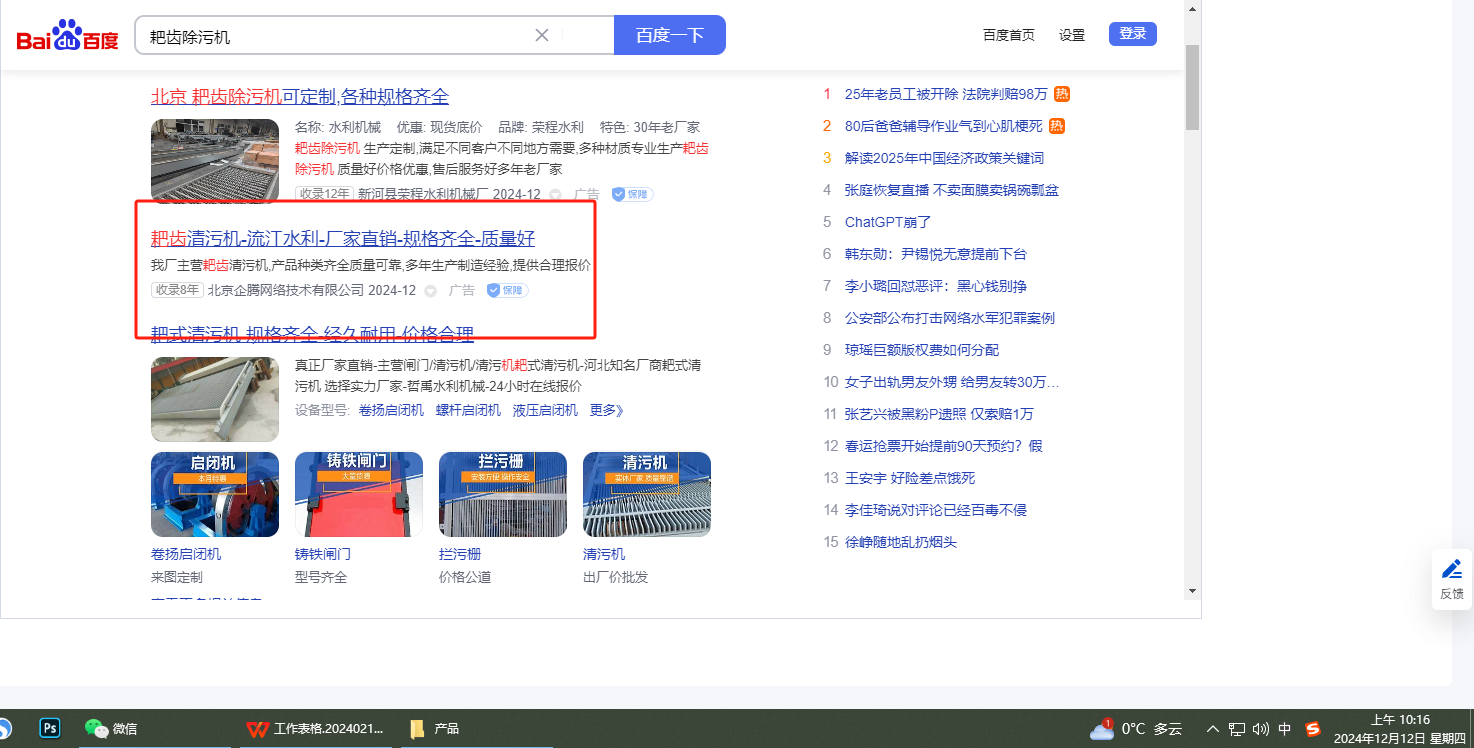Open 拦污栅 caption link under image
This screenshot has height=748, width=1474.
460,554
